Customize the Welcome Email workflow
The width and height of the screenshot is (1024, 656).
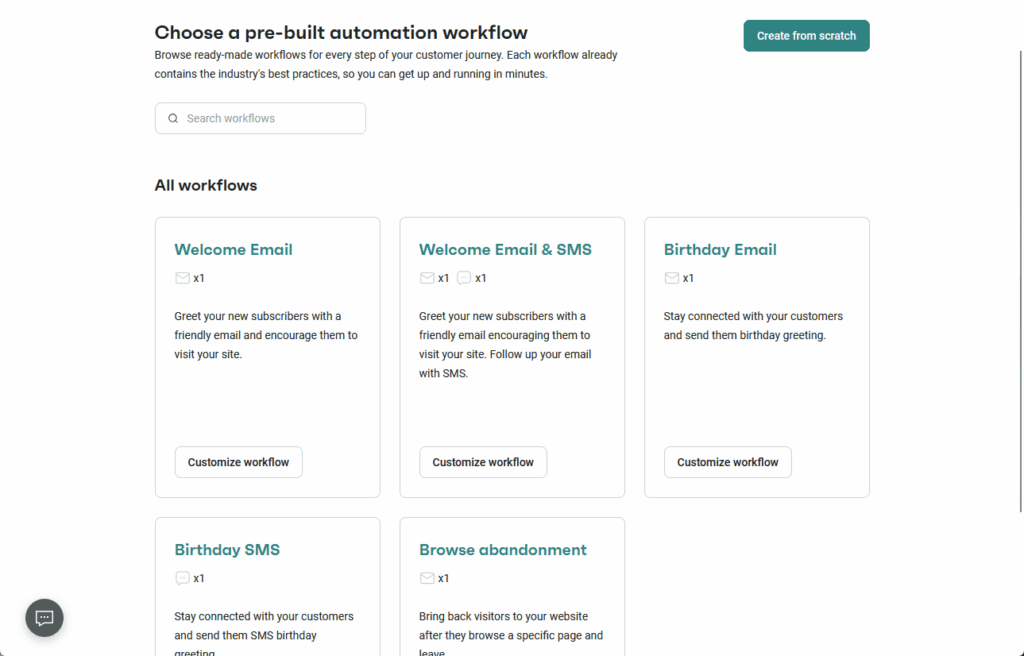[238, 462]
